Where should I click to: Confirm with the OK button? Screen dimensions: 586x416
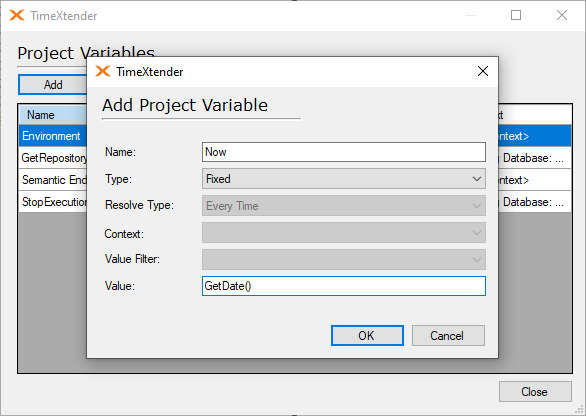[x=367, y=335]
